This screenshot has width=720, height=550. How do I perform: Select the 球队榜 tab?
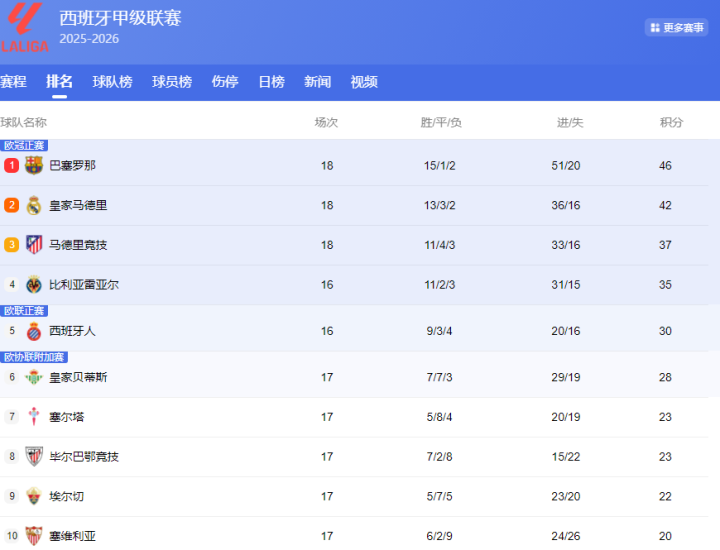[x=112, y=82]
